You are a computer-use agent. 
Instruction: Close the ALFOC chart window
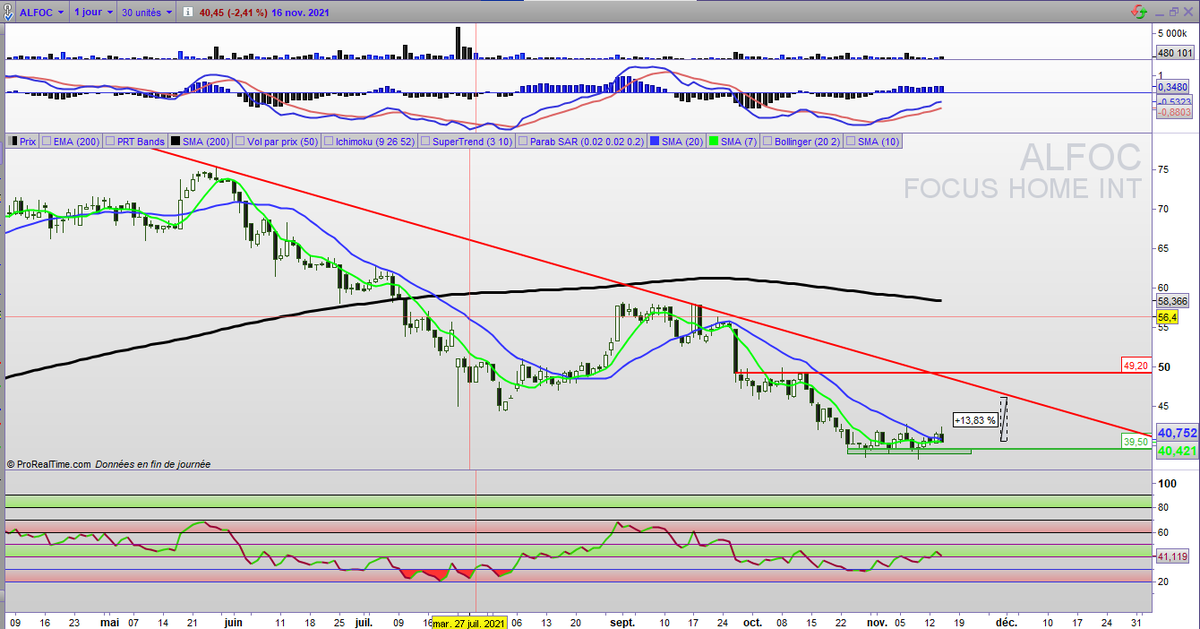point(1186,12)
